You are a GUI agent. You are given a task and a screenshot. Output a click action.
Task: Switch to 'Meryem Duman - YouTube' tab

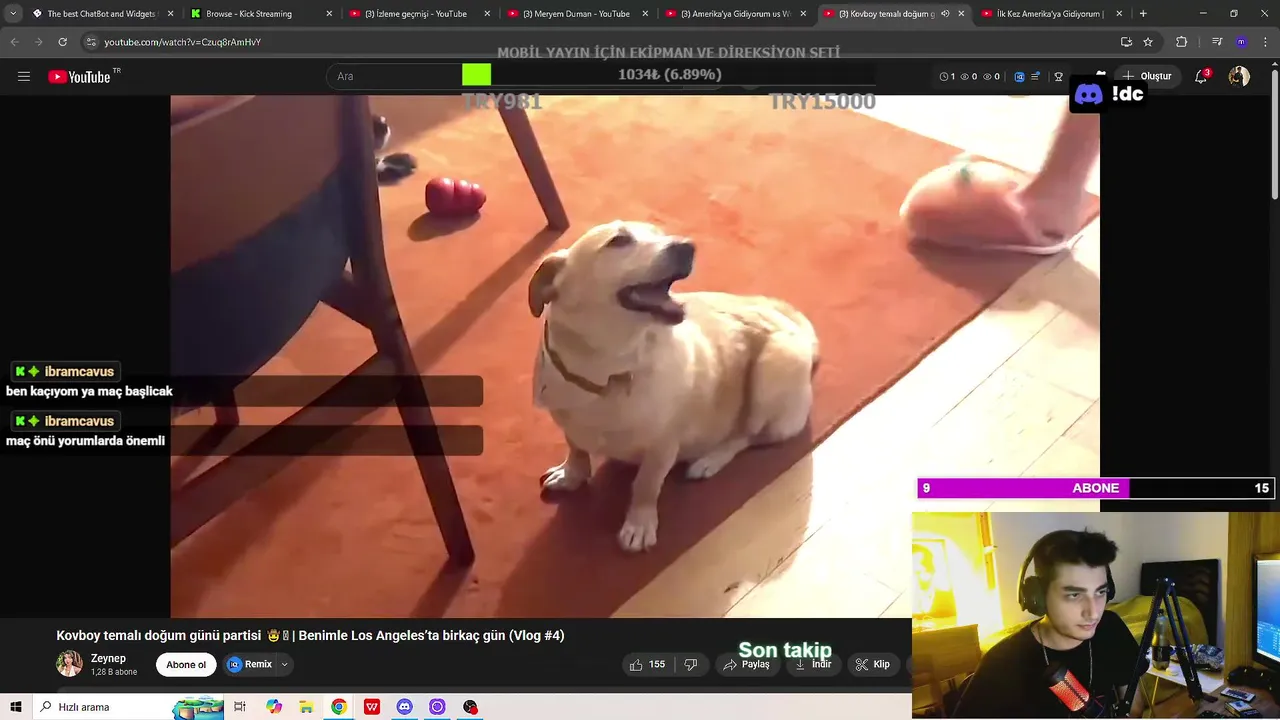coord(576,14)
